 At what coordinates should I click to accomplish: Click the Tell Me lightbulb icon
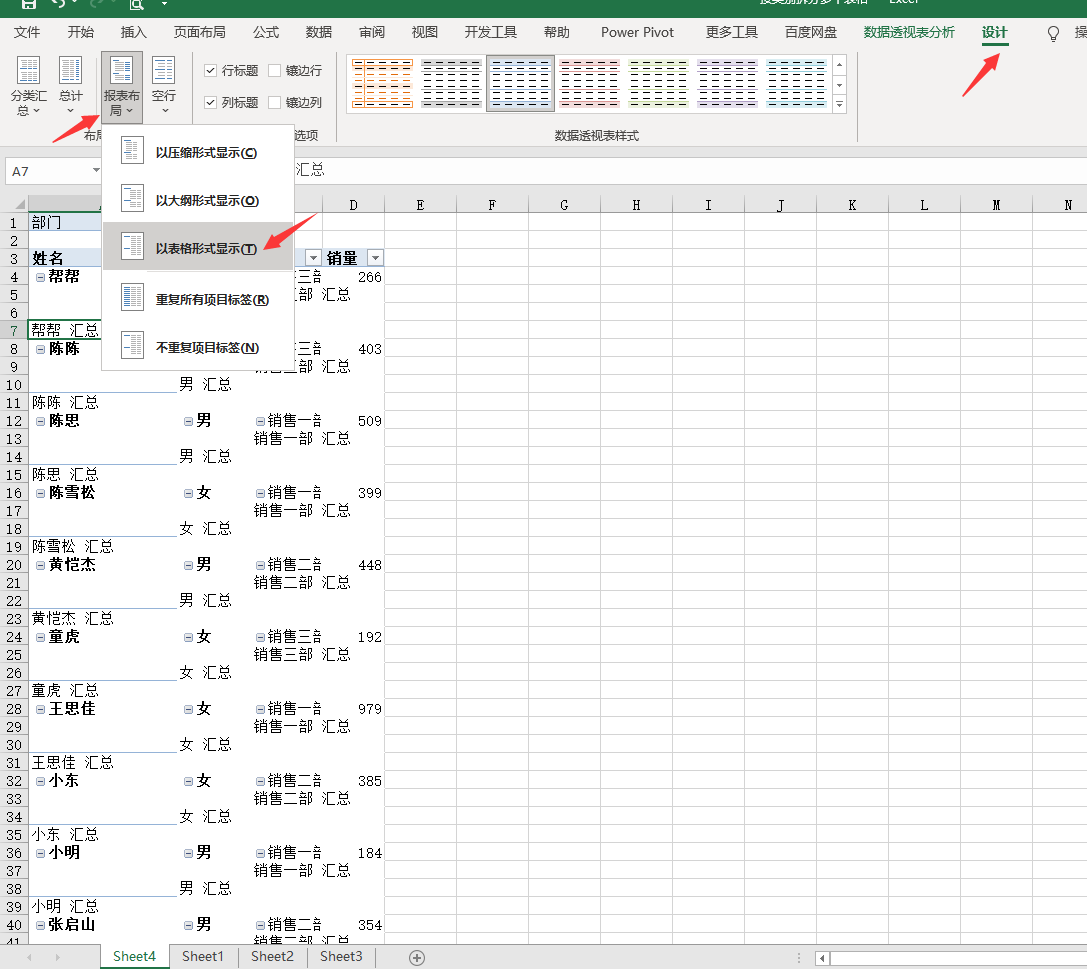click(1053, 33)
